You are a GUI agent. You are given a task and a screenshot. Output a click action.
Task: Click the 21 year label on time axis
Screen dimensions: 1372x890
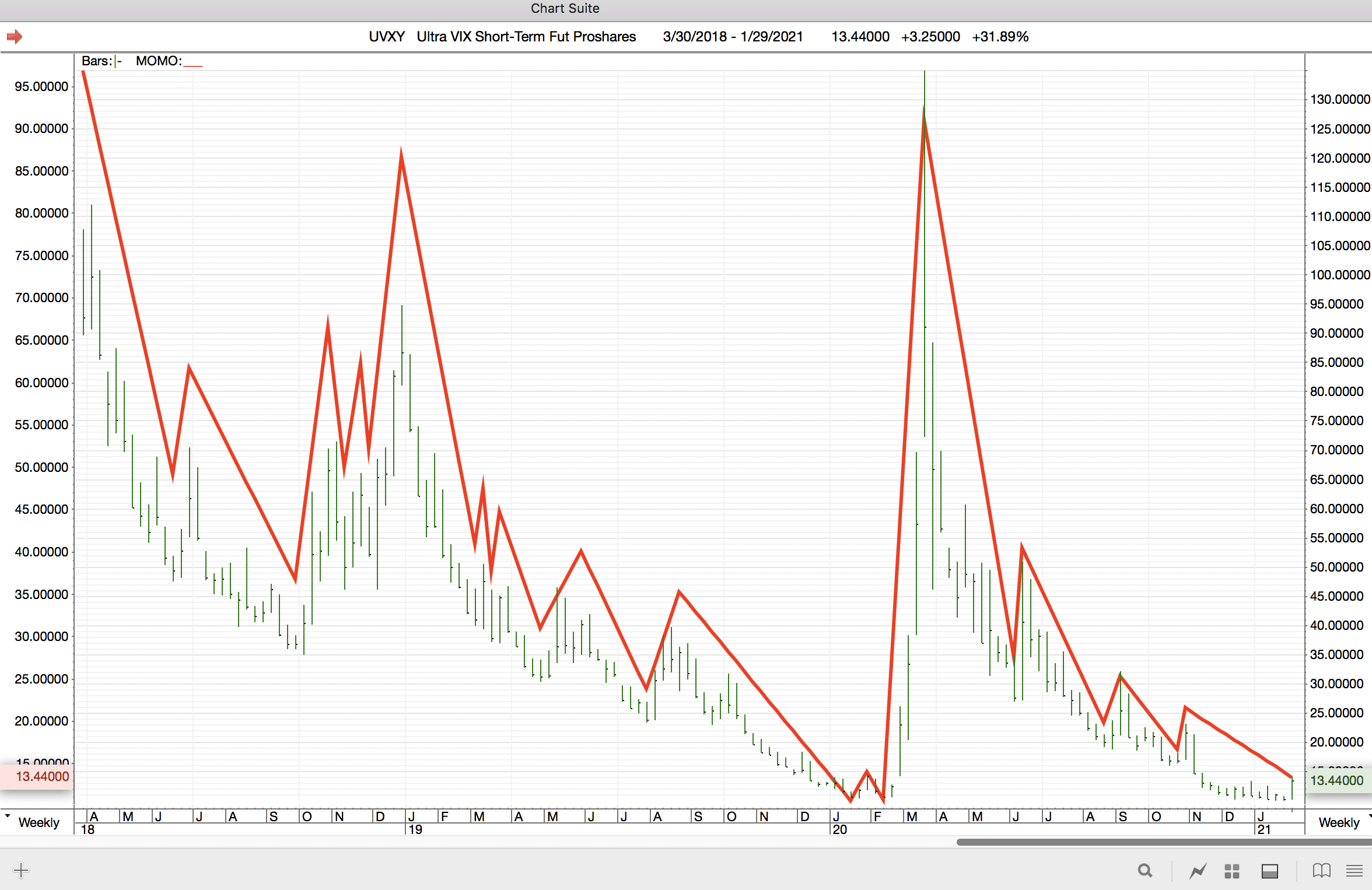1264,829
